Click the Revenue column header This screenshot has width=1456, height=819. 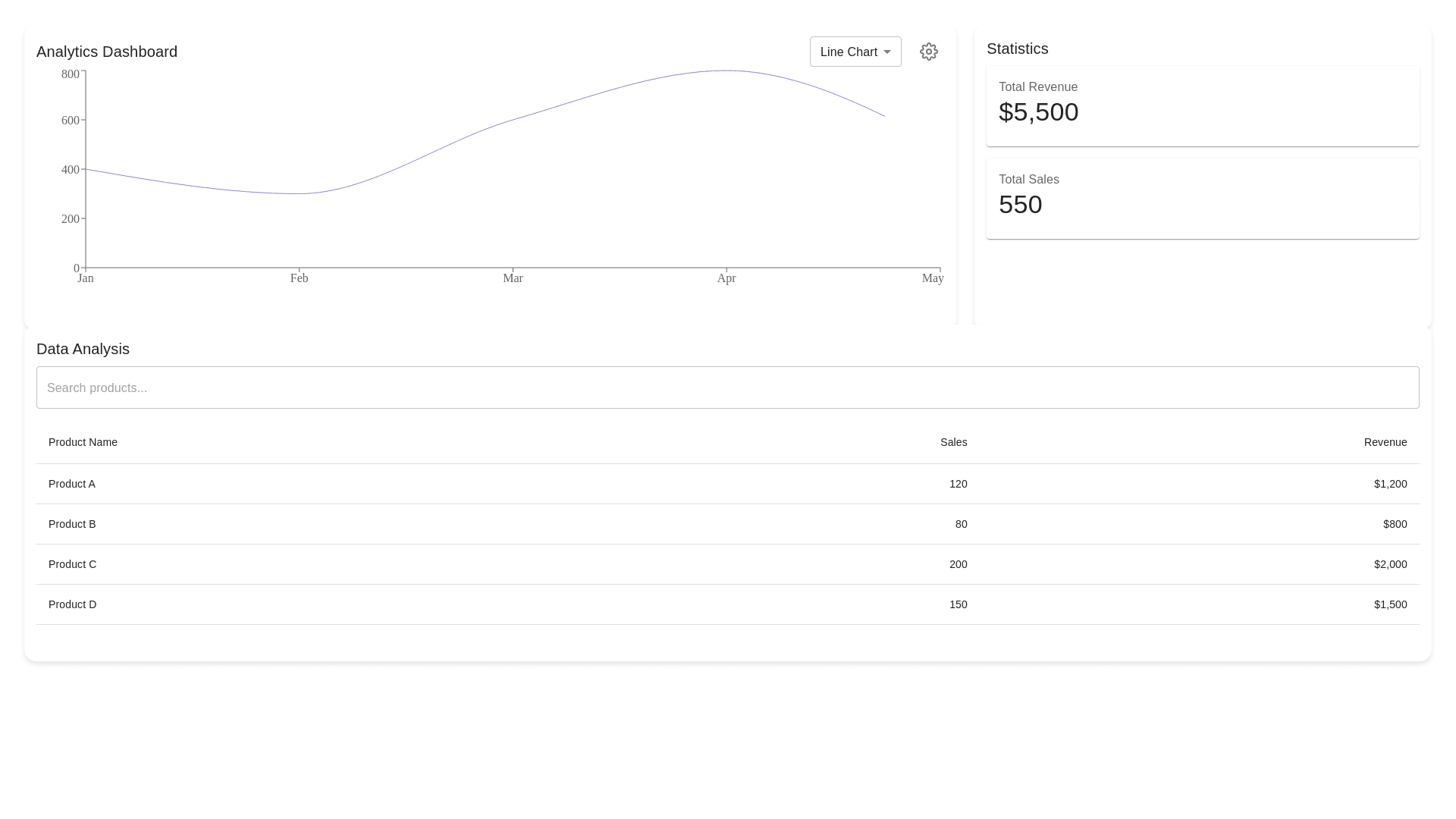tap(1385, 442)
